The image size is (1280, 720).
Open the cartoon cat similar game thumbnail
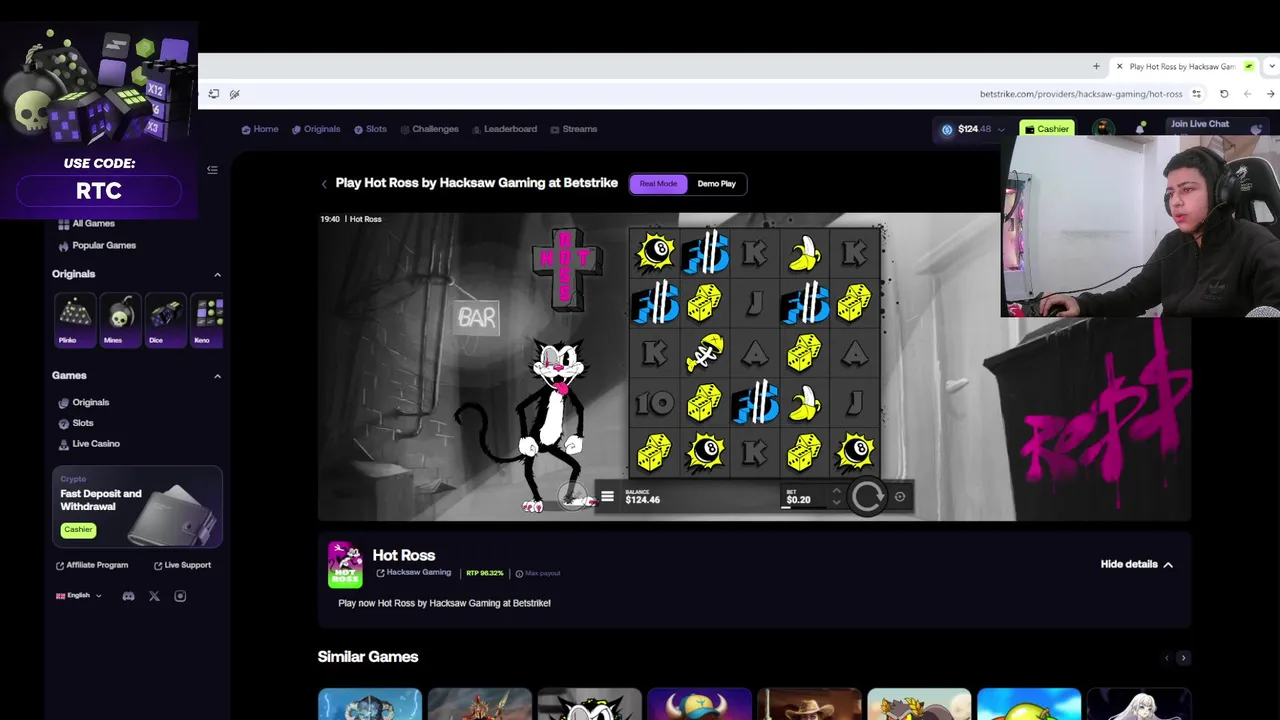(589, 704)
